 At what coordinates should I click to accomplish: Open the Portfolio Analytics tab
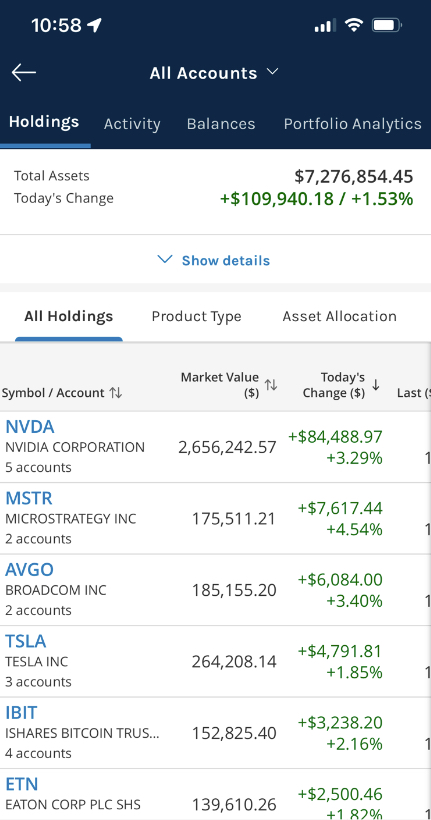click(x=353, y=124)
